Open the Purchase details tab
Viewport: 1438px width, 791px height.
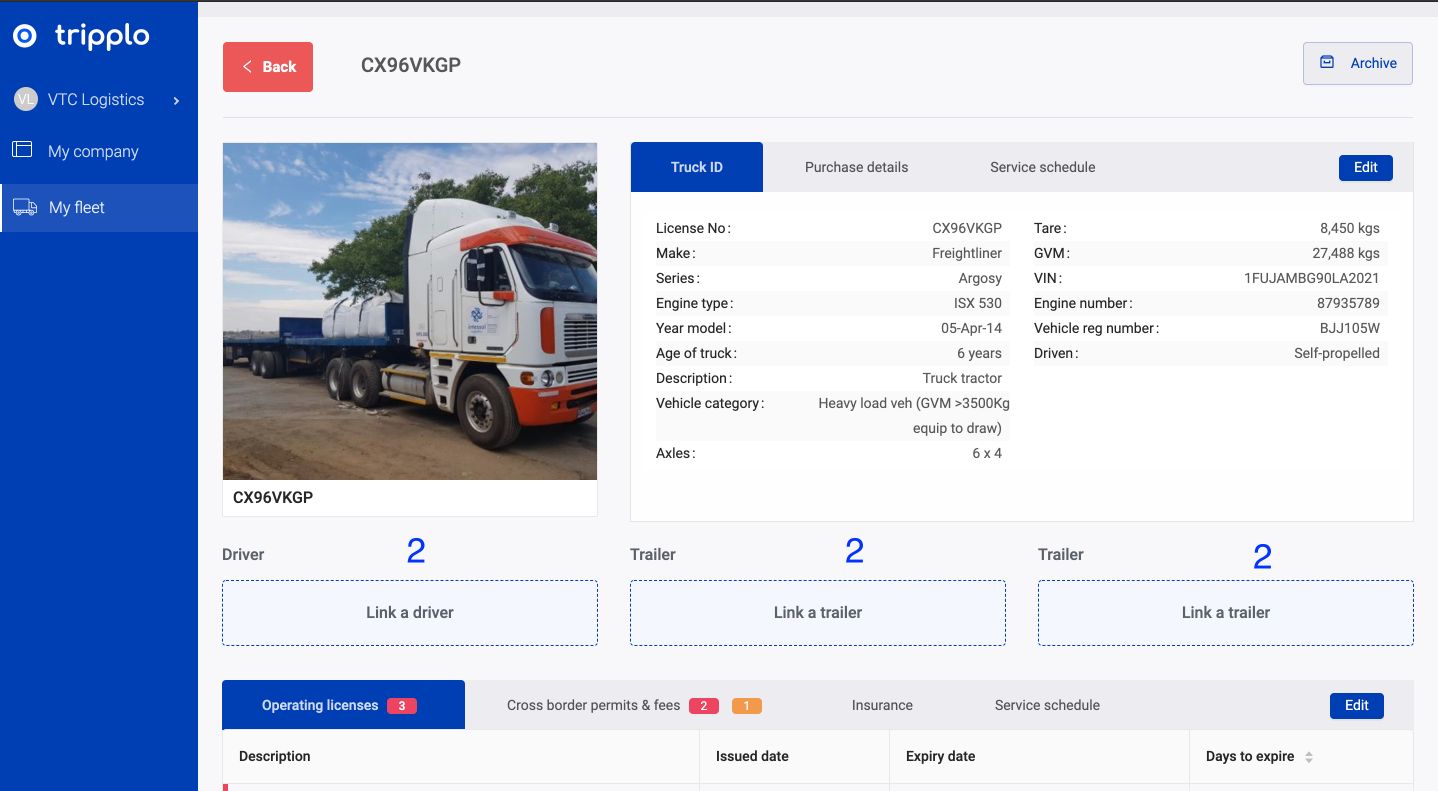tap(856, 167)
